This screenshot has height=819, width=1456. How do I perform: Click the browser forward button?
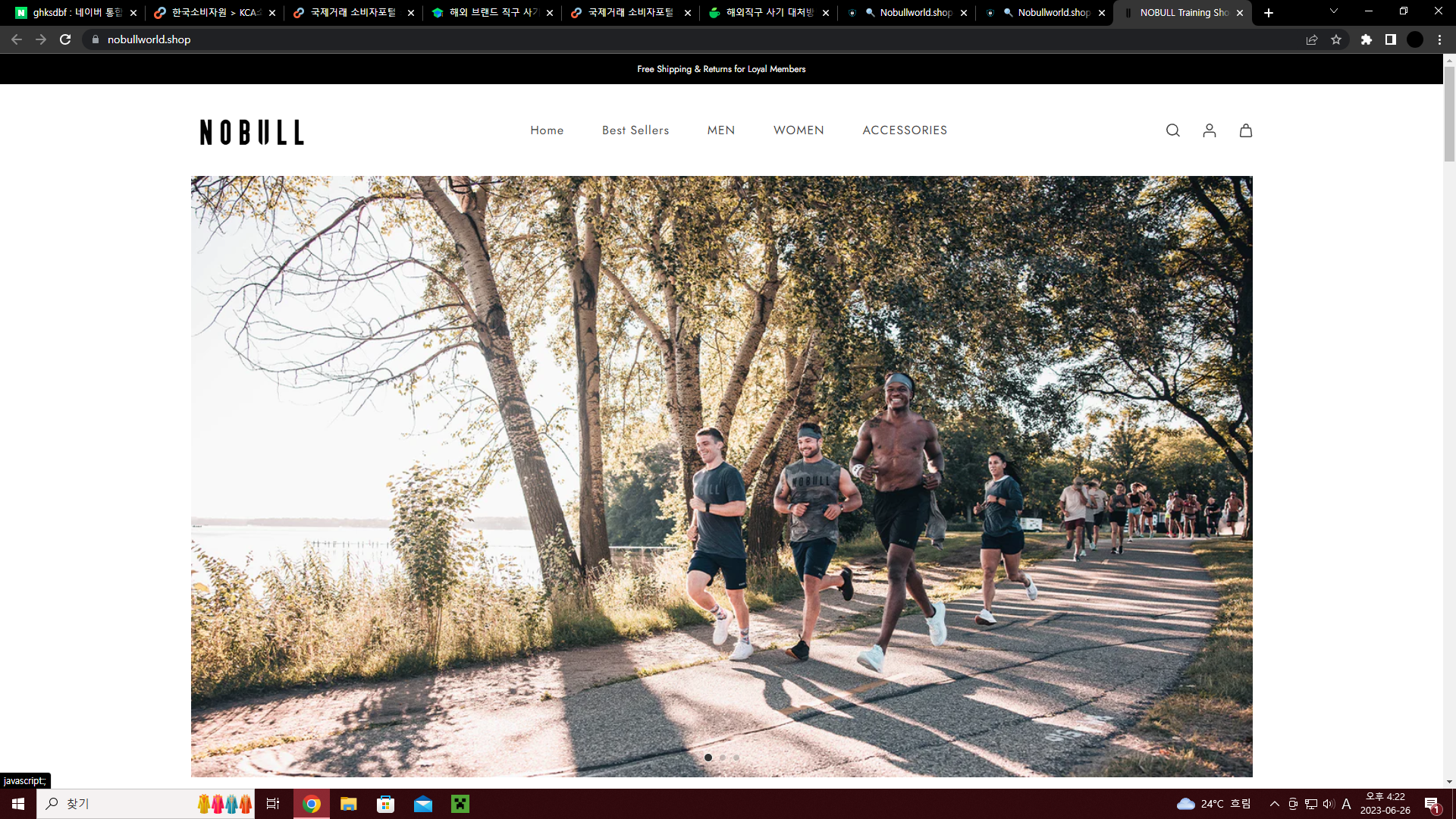tap(41, 39)
